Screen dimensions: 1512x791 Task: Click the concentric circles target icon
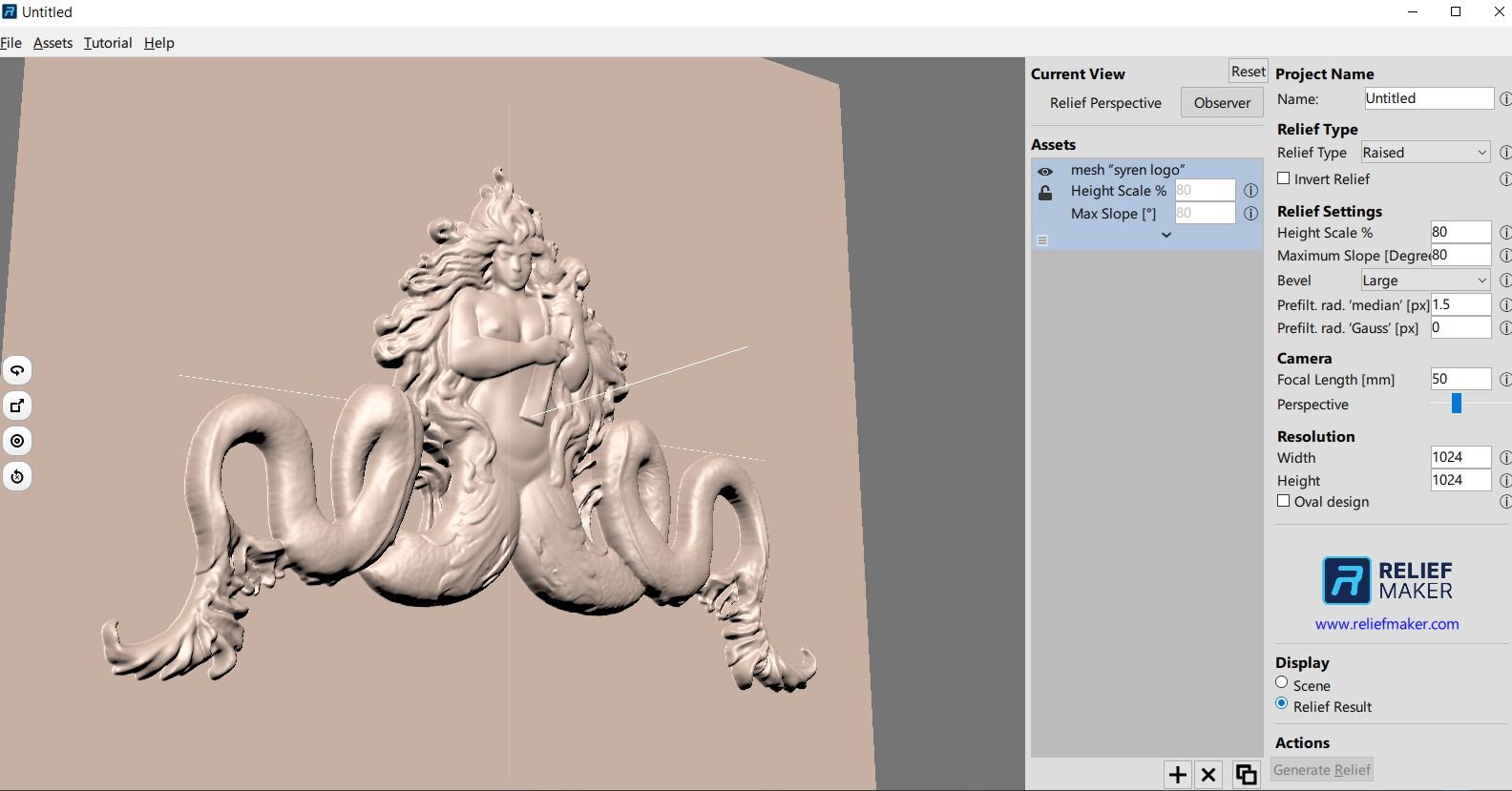tap(17, 441)
